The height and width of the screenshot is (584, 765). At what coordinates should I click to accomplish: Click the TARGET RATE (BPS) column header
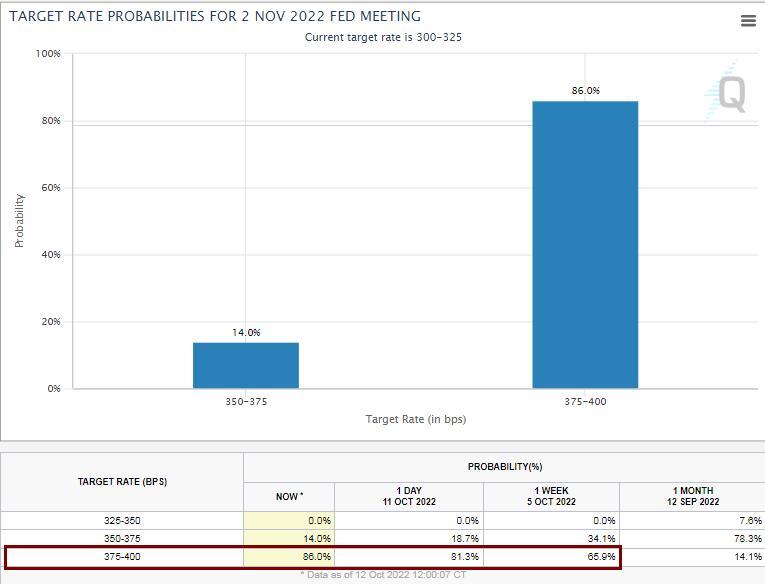click(122, 482)
